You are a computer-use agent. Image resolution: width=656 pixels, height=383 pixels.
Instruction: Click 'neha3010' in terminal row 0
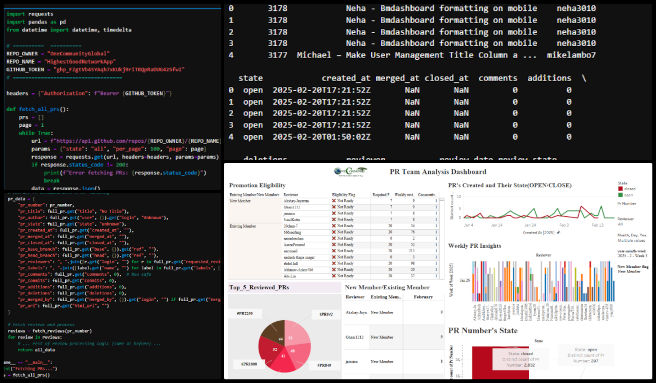pyautogui.click(x=576, y=8)
